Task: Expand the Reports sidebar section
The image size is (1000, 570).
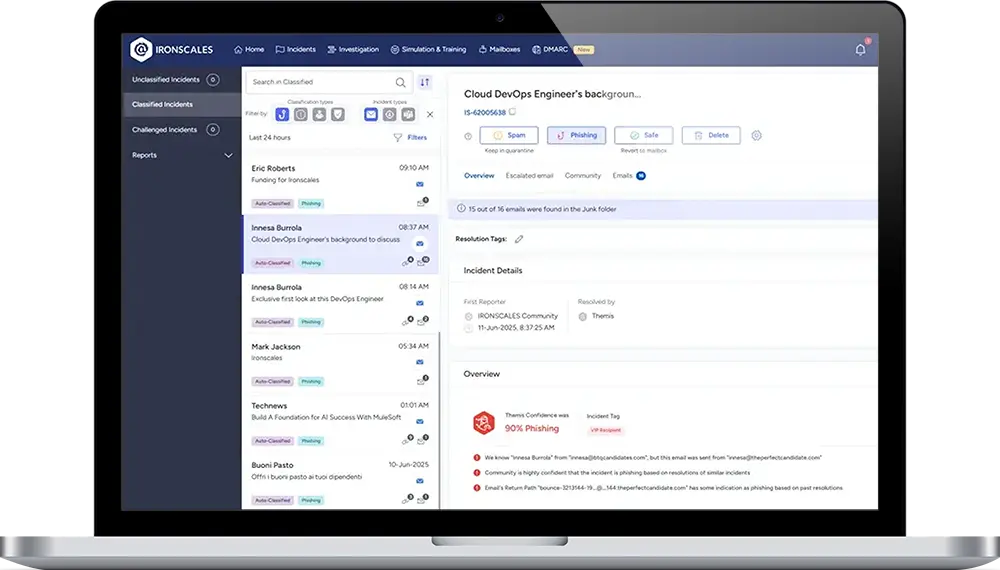Action: 181,156
